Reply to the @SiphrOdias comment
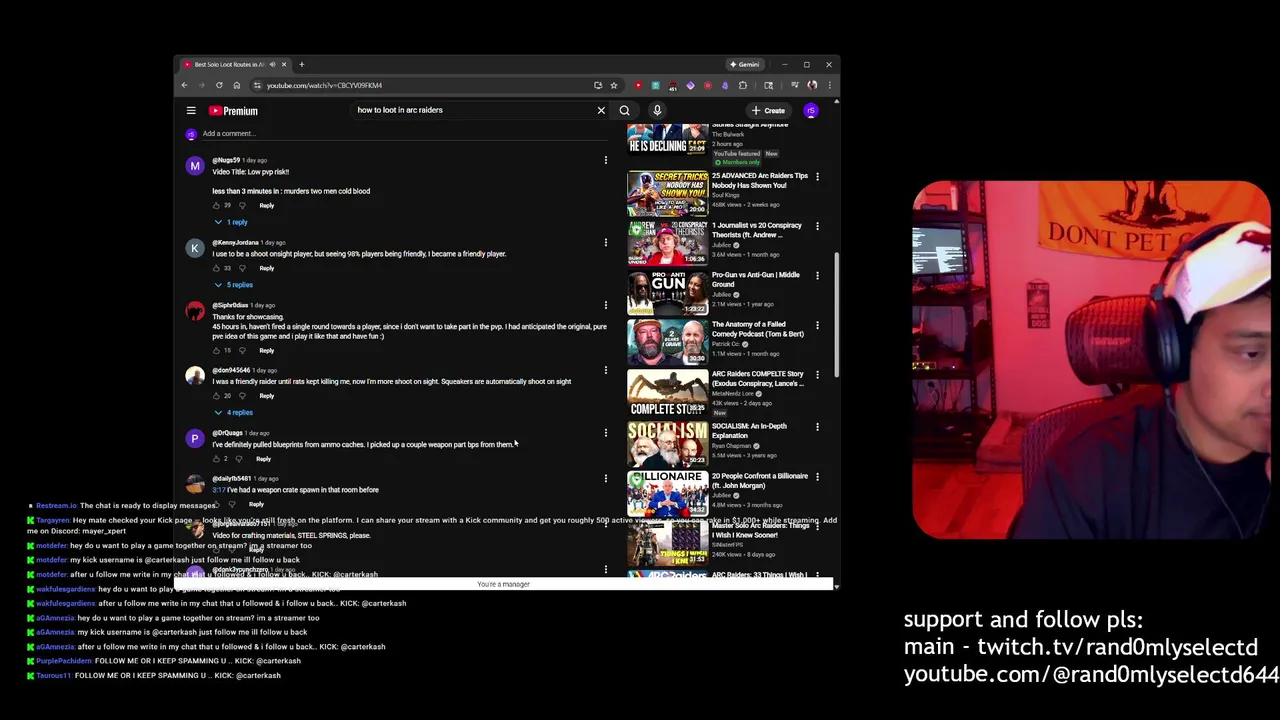This screenshot has width=1280, height=720. [266, 351]
